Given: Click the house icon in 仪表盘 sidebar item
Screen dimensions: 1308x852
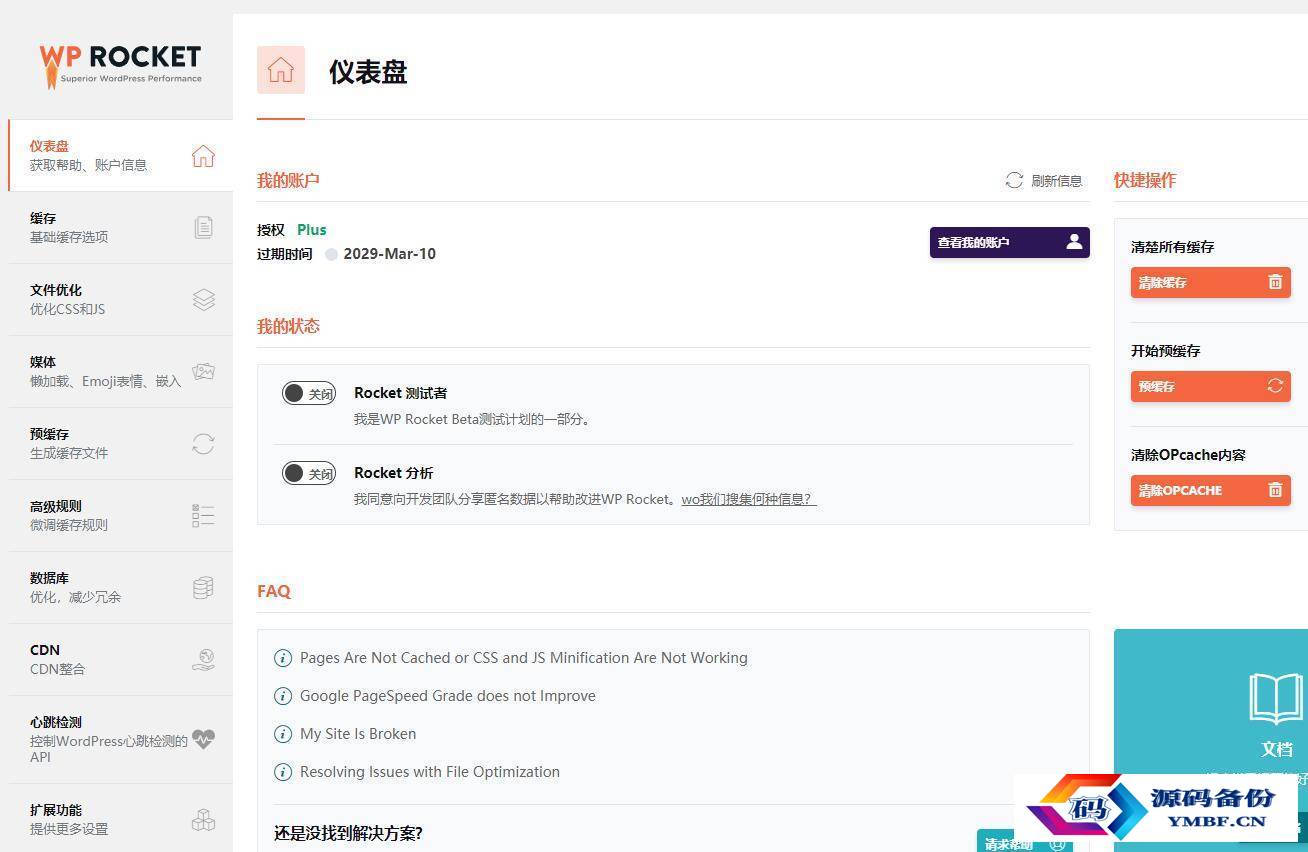Looking at the screenshot, I should tap(203, 156).
